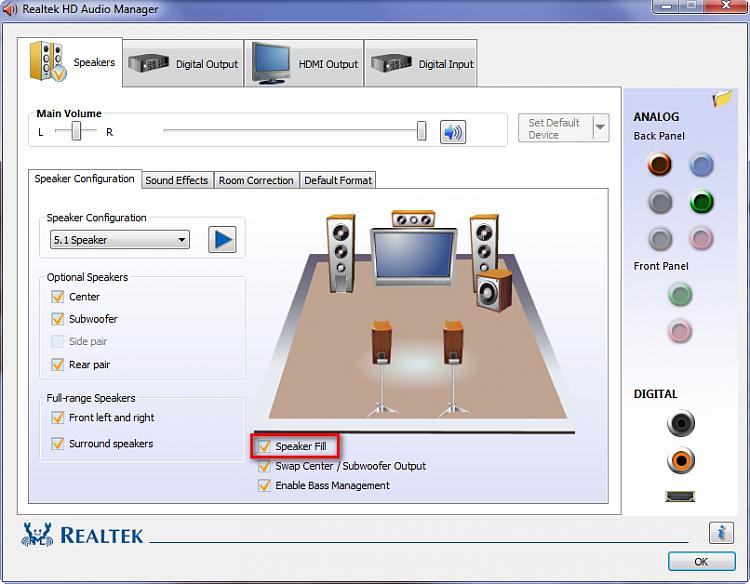Click the green back panel analog jack

702,202
